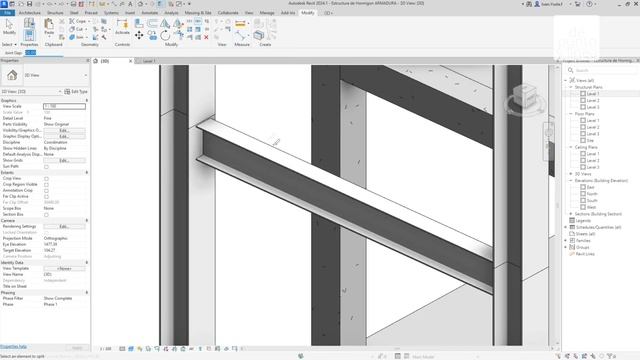Switch to the Architecture ribbon tab
Image resolution: width=640 pixels, height=360 pixels.
tap(30, 13)
